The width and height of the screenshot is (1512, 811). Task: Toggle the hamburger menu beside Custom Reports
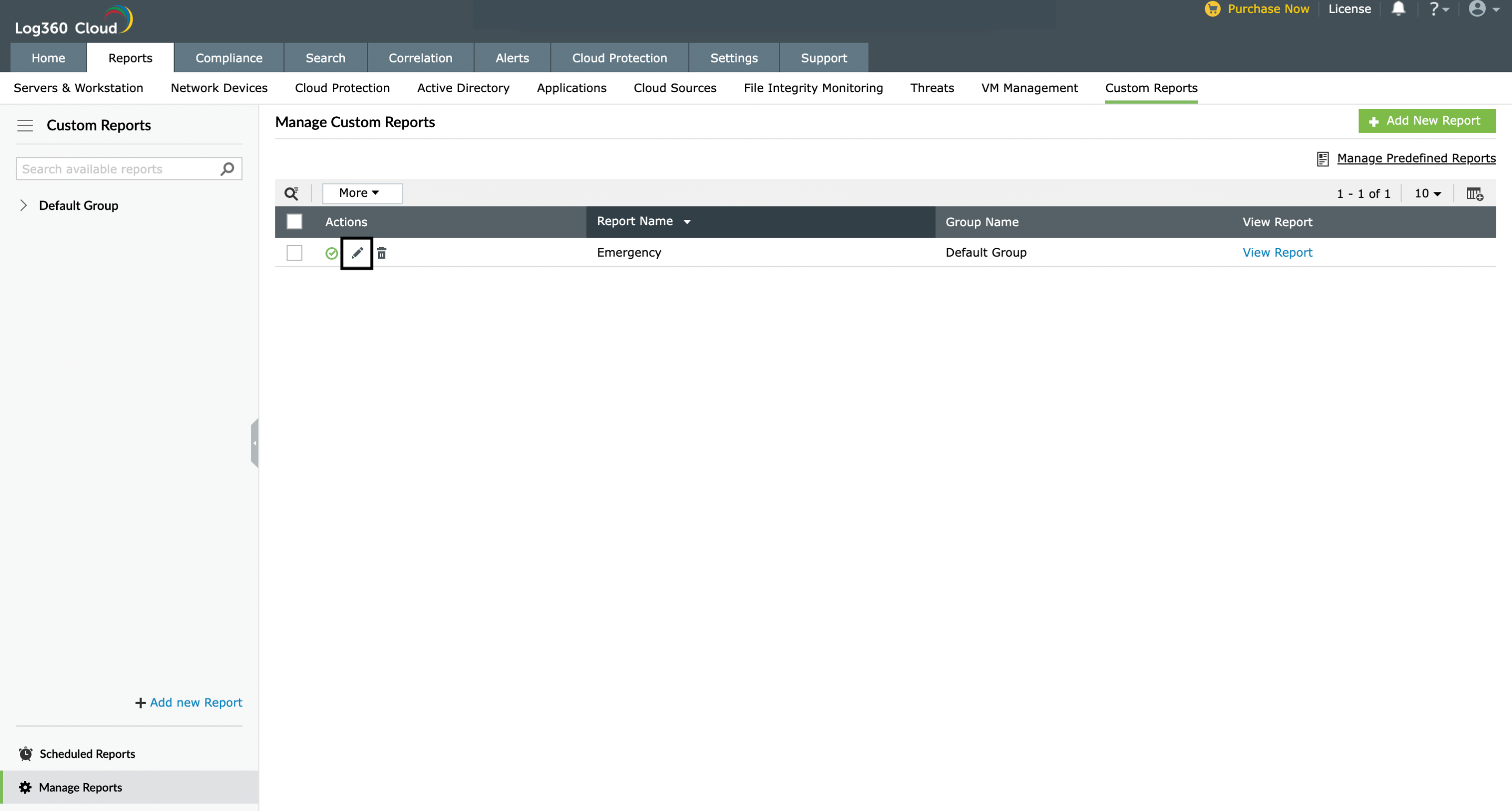(25, 125)
